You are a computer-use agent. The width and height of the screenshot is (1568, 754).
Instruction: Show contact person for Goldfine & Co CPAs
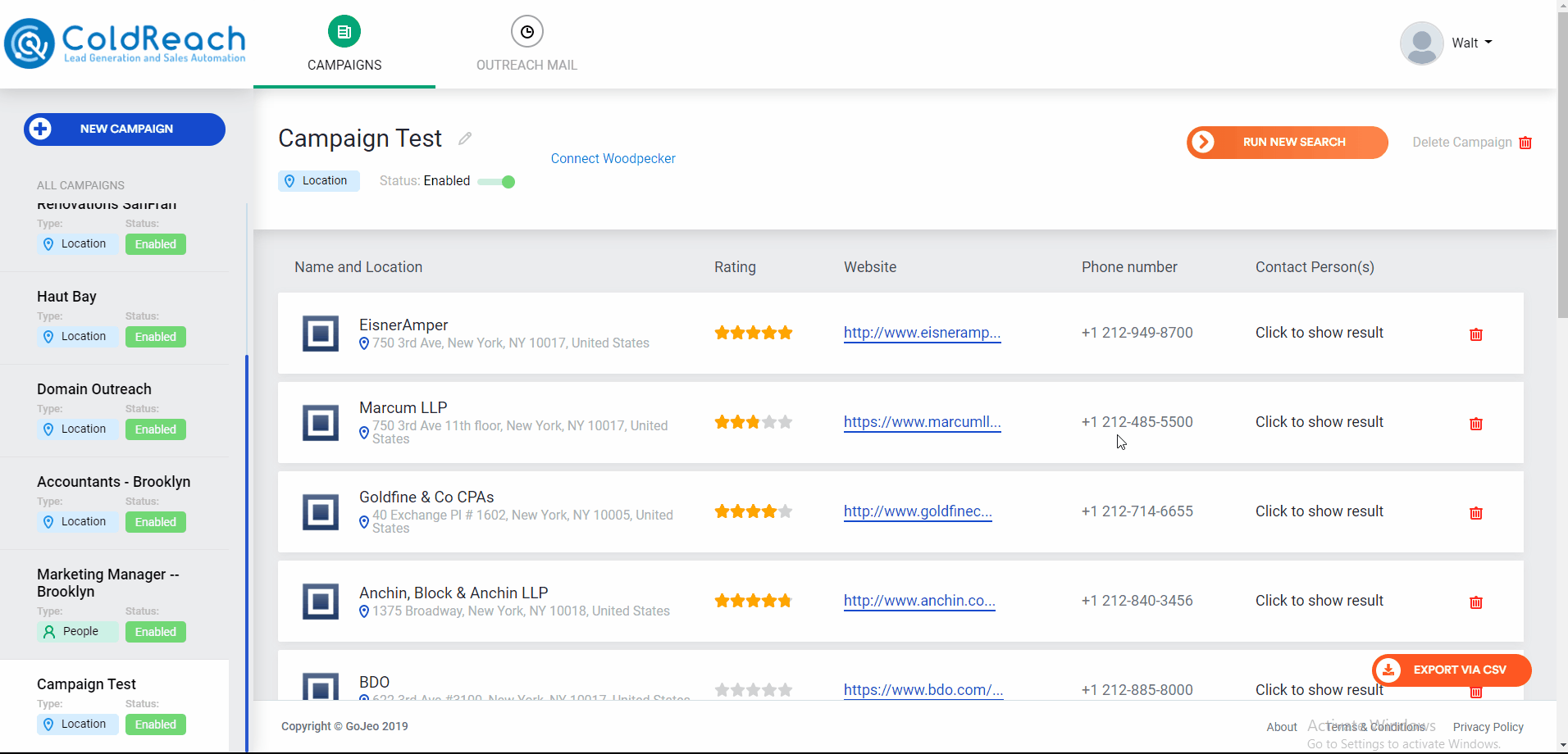tap(1319, 511)
